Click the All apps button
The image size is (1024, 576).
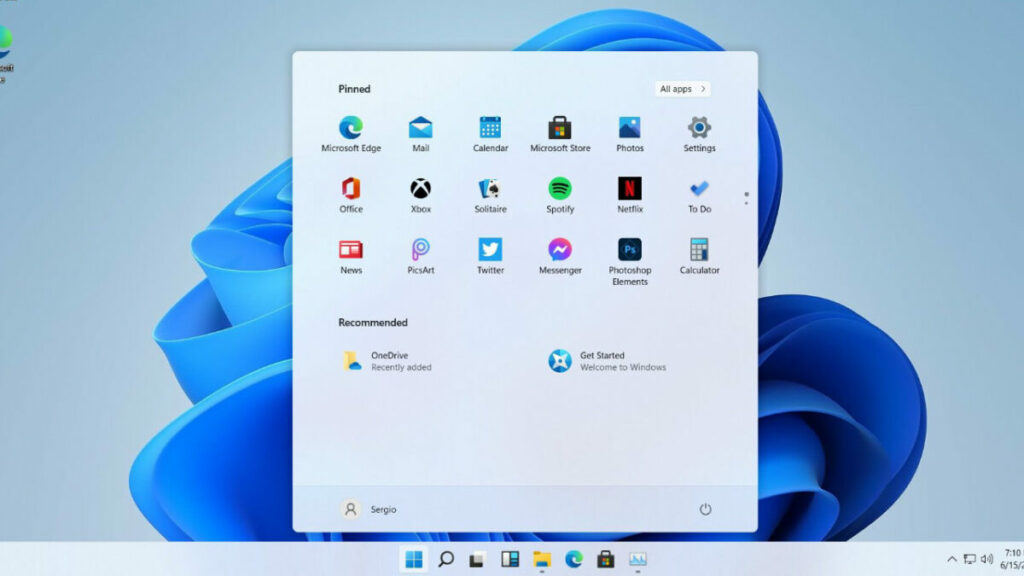point(683,89)
